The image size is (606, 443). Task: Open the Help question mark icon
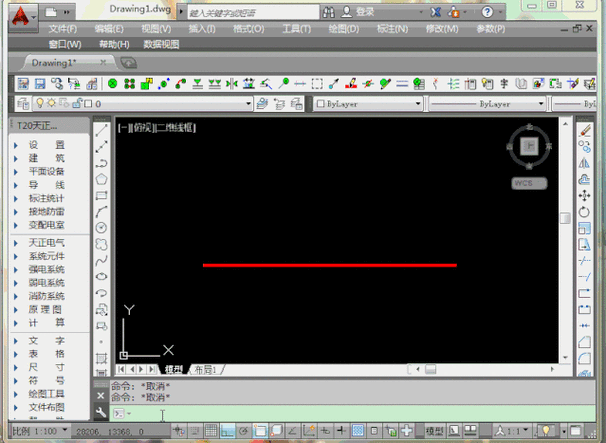coord(487,12)
